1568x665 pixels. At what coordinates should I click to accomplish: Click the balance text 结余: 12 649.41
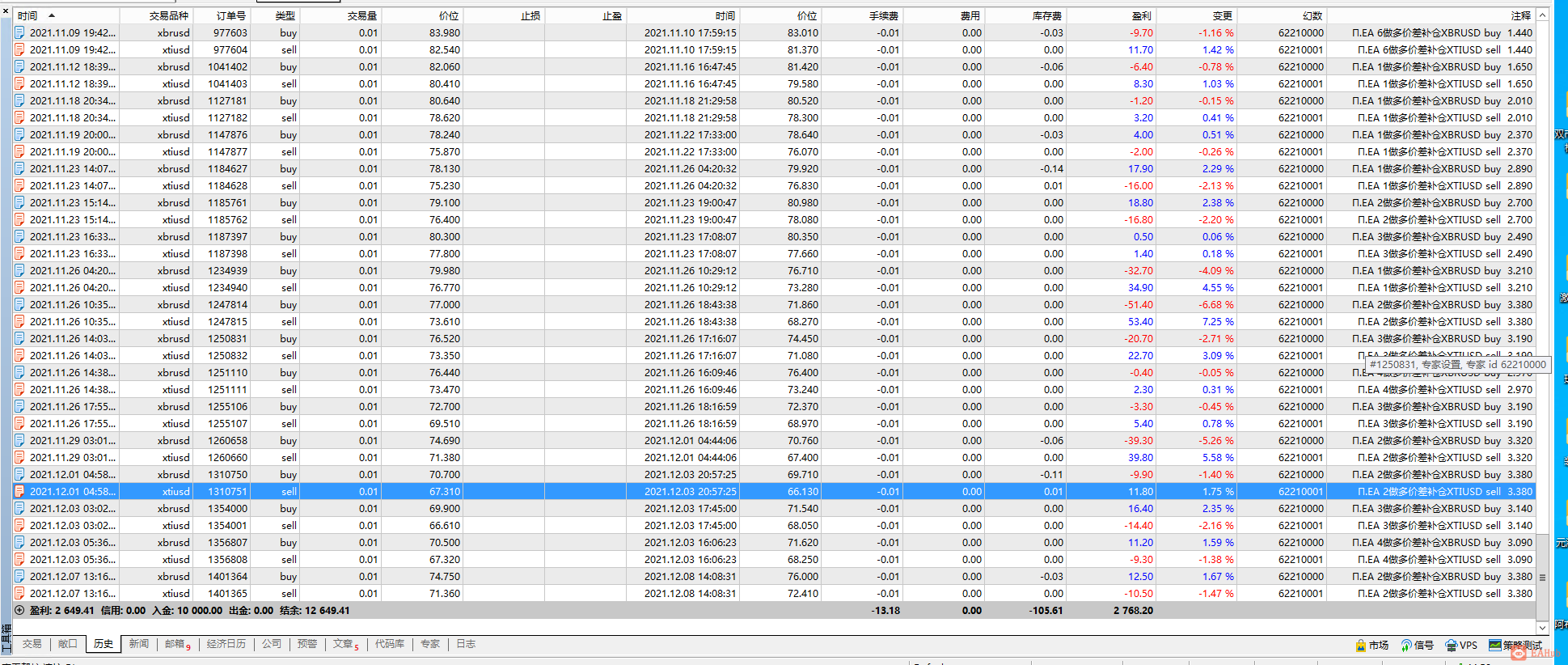tap(315, 611)
